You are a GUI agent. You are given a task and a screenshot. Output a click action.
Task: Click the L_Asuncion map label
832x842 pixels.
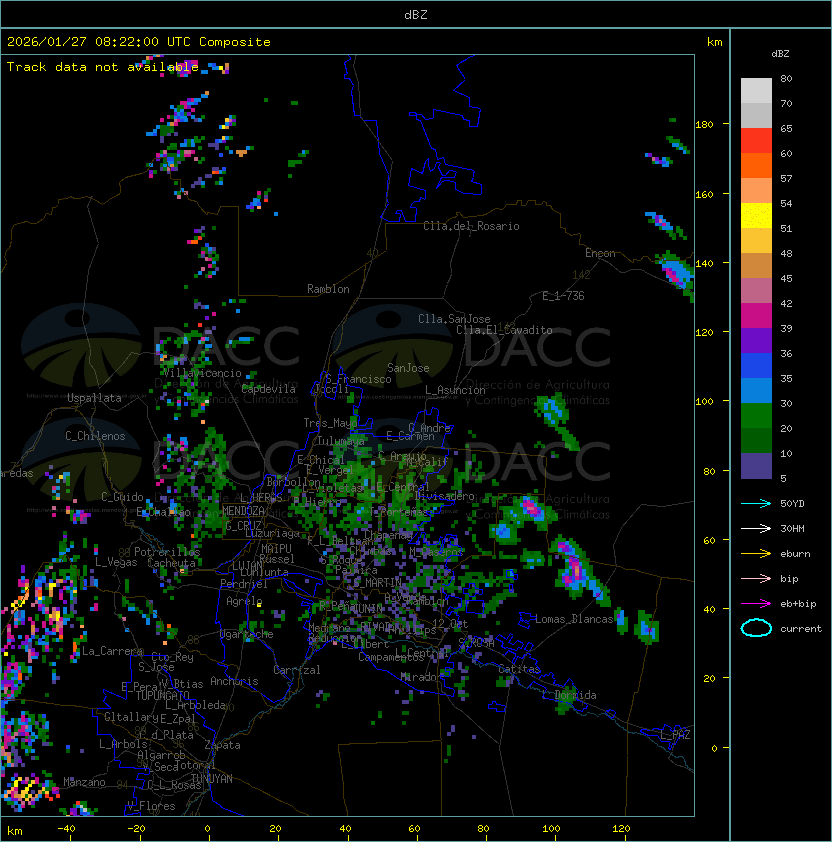point(455,390)
